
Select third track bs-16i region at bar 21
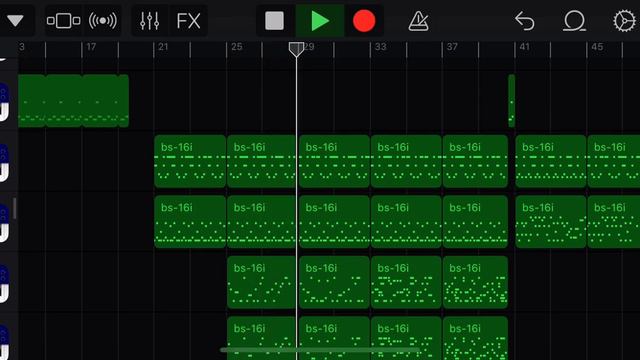(190, 222)
